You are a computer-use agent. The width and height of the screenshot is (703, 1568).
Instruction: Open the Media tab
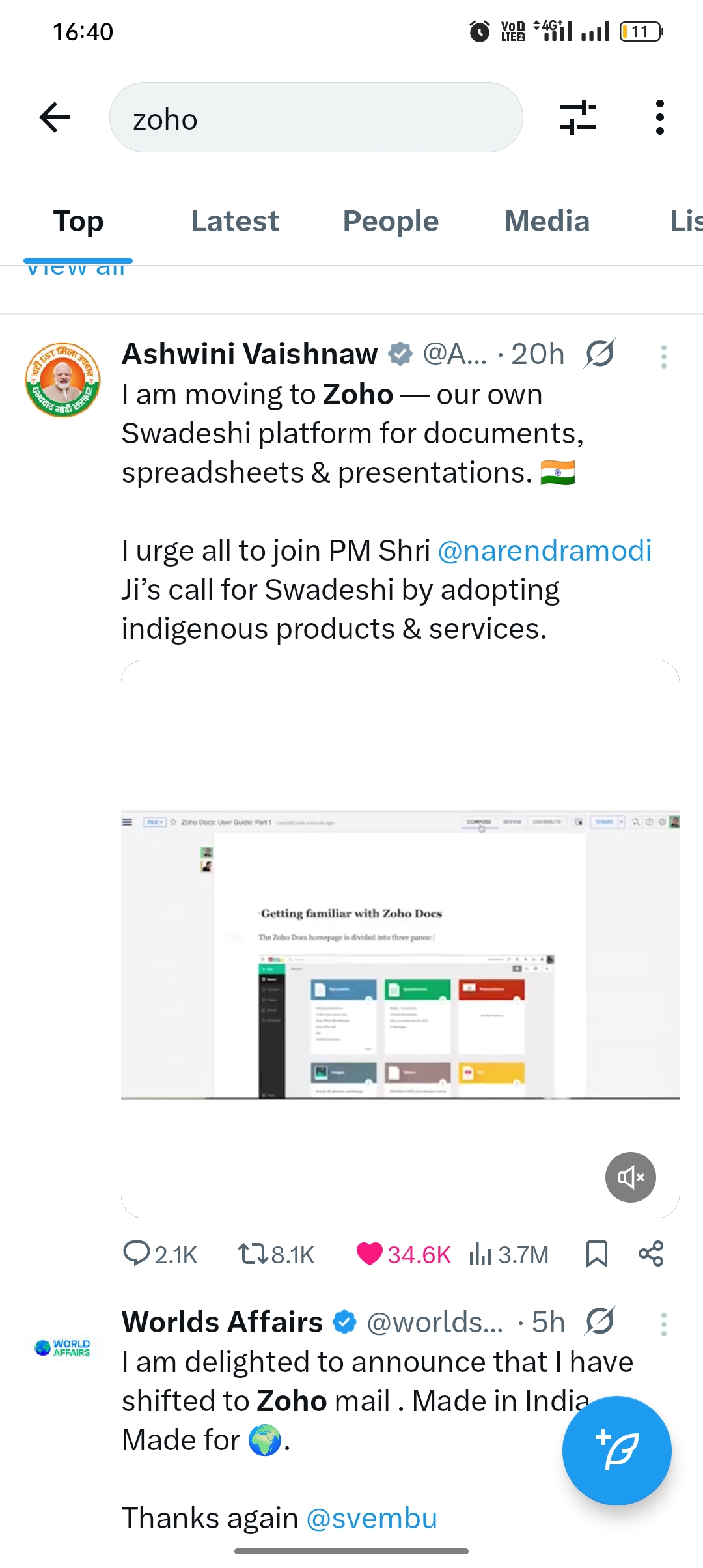point(547,221)
